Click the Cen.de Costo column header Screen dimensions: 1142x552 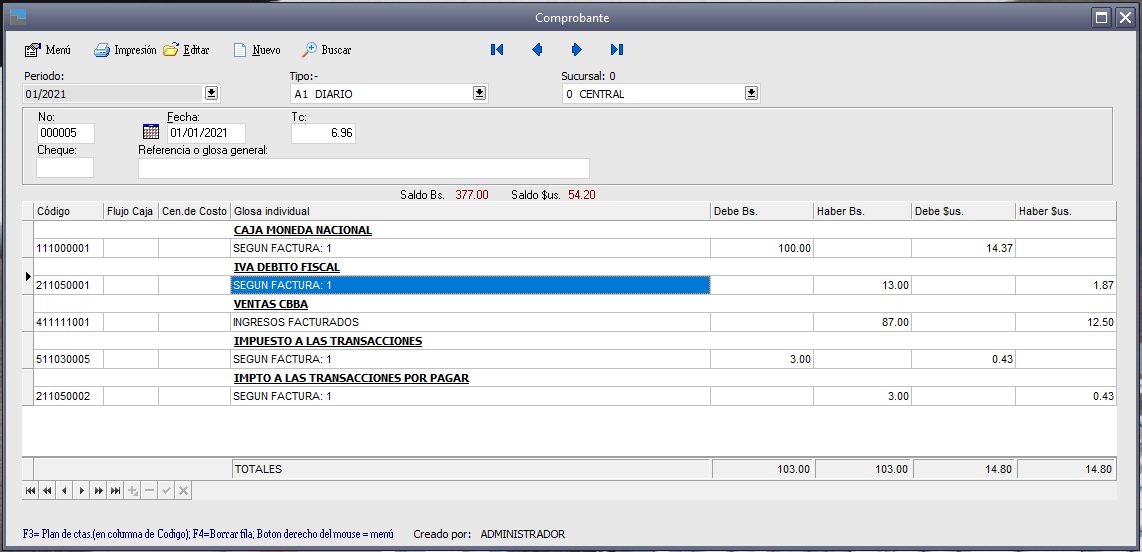click(x=194, y=211)
